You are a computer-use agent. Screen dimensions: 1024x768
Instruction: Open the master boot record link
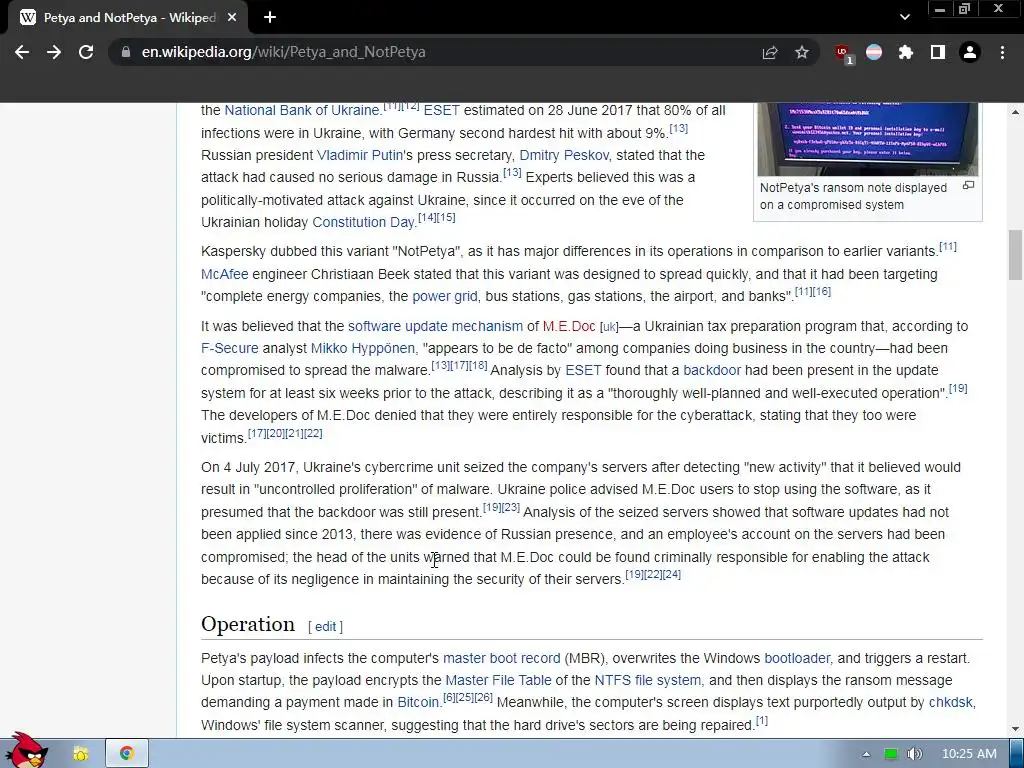(x=502, y=658)
